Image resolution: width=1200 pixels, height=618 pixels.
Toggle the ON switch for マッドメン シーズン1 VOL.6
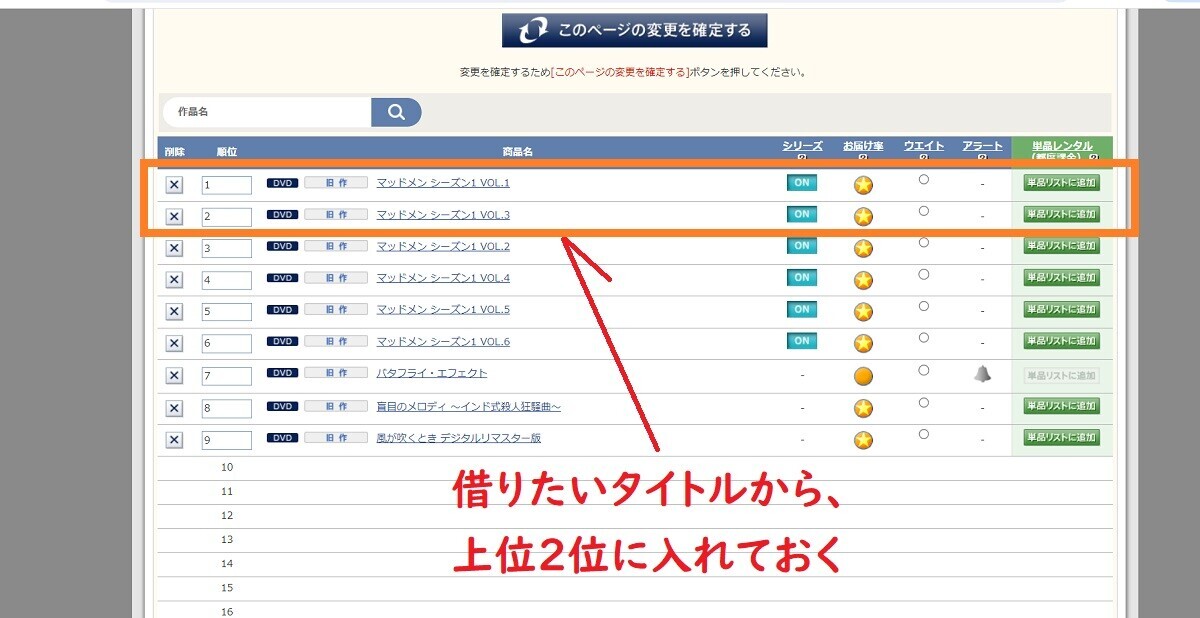click(800, 341)
